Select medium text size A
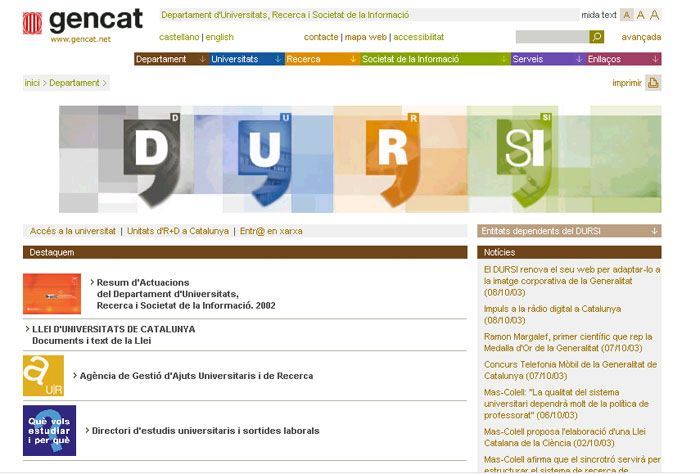 click(641, 15)
